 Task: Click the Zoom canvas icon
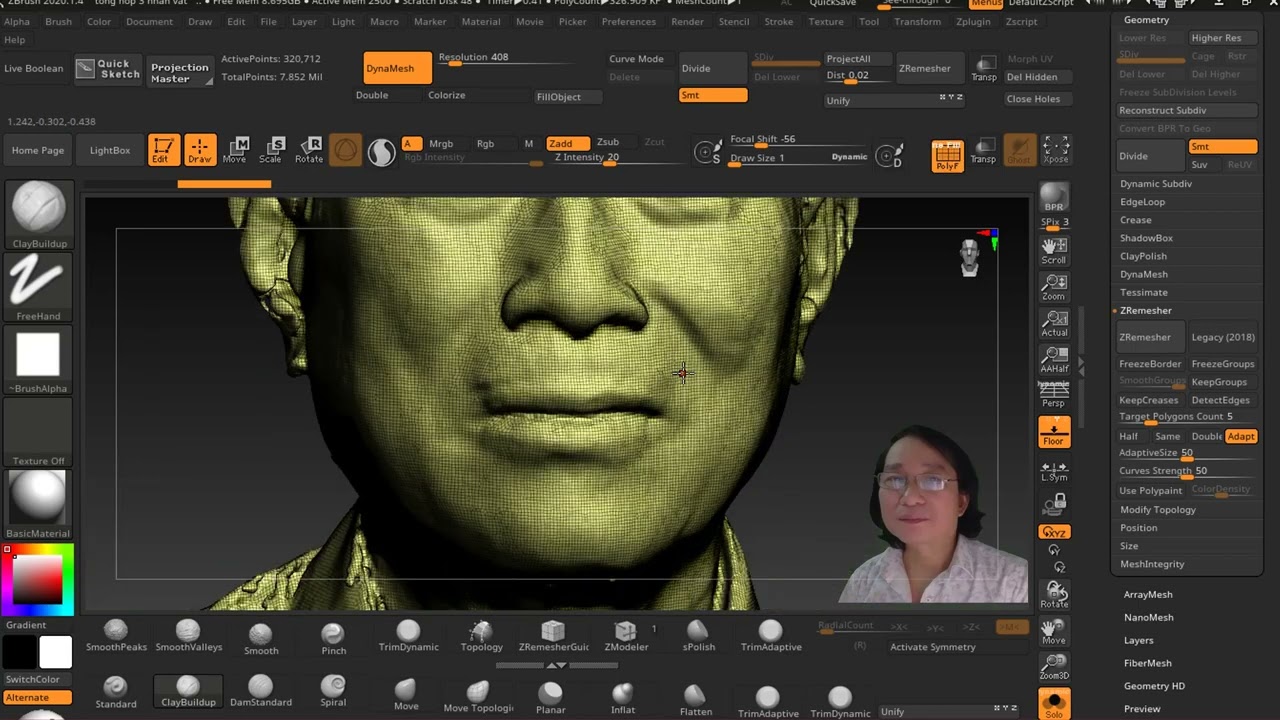[x=1054, y=287]
